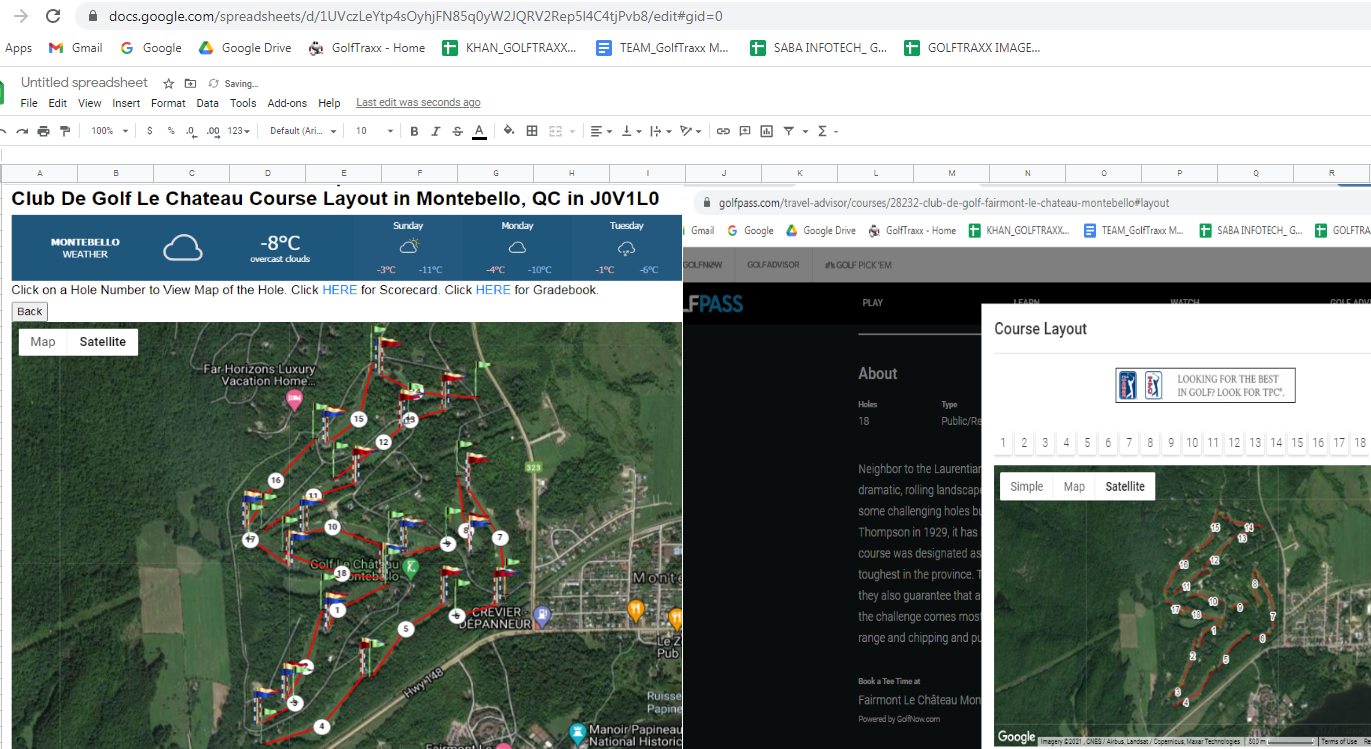Open the Edit menu
The width and height of the screenshot is (1371, 749).
point(58,103)
